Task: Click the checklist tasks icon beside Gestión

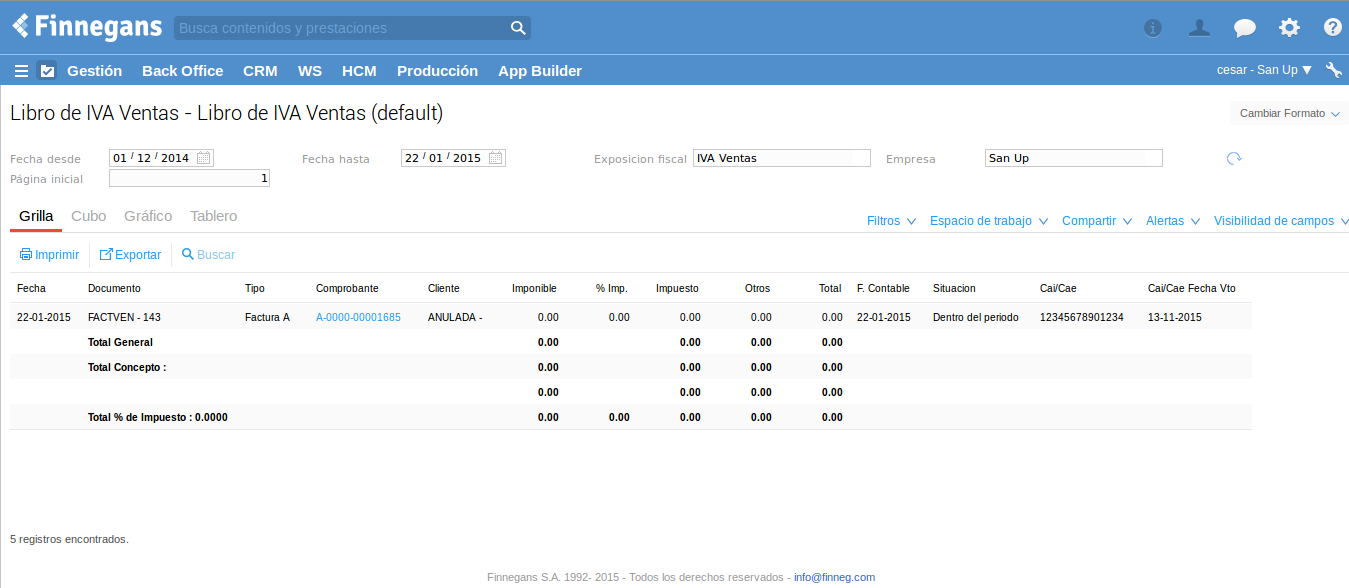Action: tap(46, 71)
